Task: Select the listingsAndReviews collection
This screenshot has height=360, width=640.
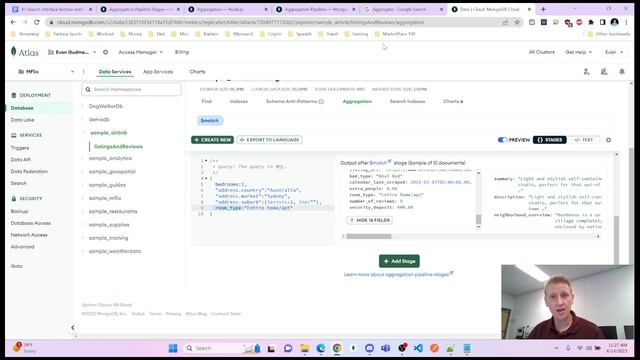Action: pos(118,147)
